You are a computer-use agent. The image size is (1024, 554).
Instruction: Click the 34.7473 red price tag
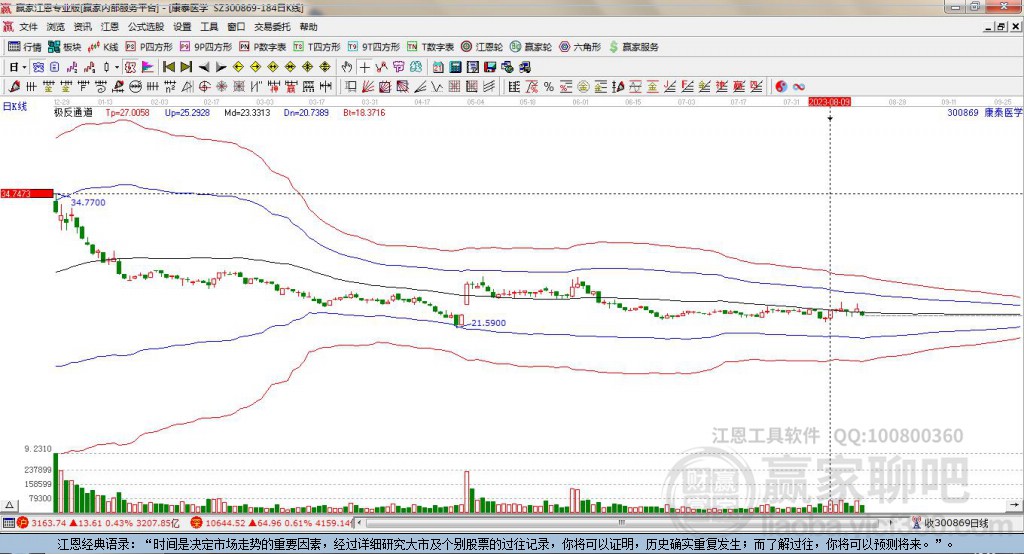tap(27, 193)
